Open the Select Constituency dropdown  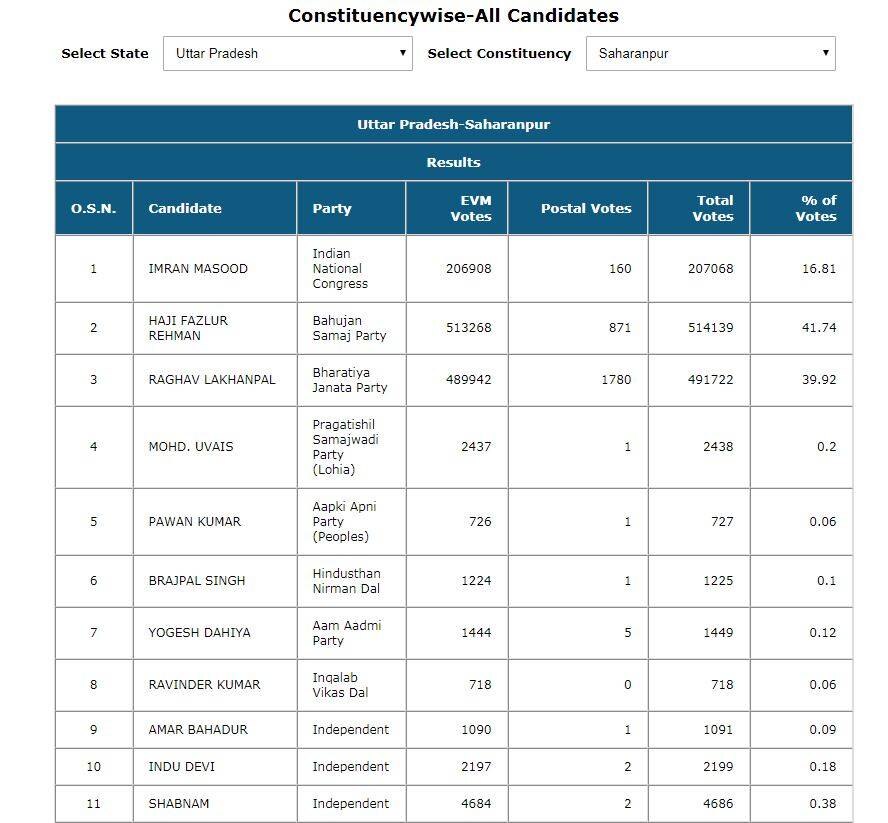710,53
